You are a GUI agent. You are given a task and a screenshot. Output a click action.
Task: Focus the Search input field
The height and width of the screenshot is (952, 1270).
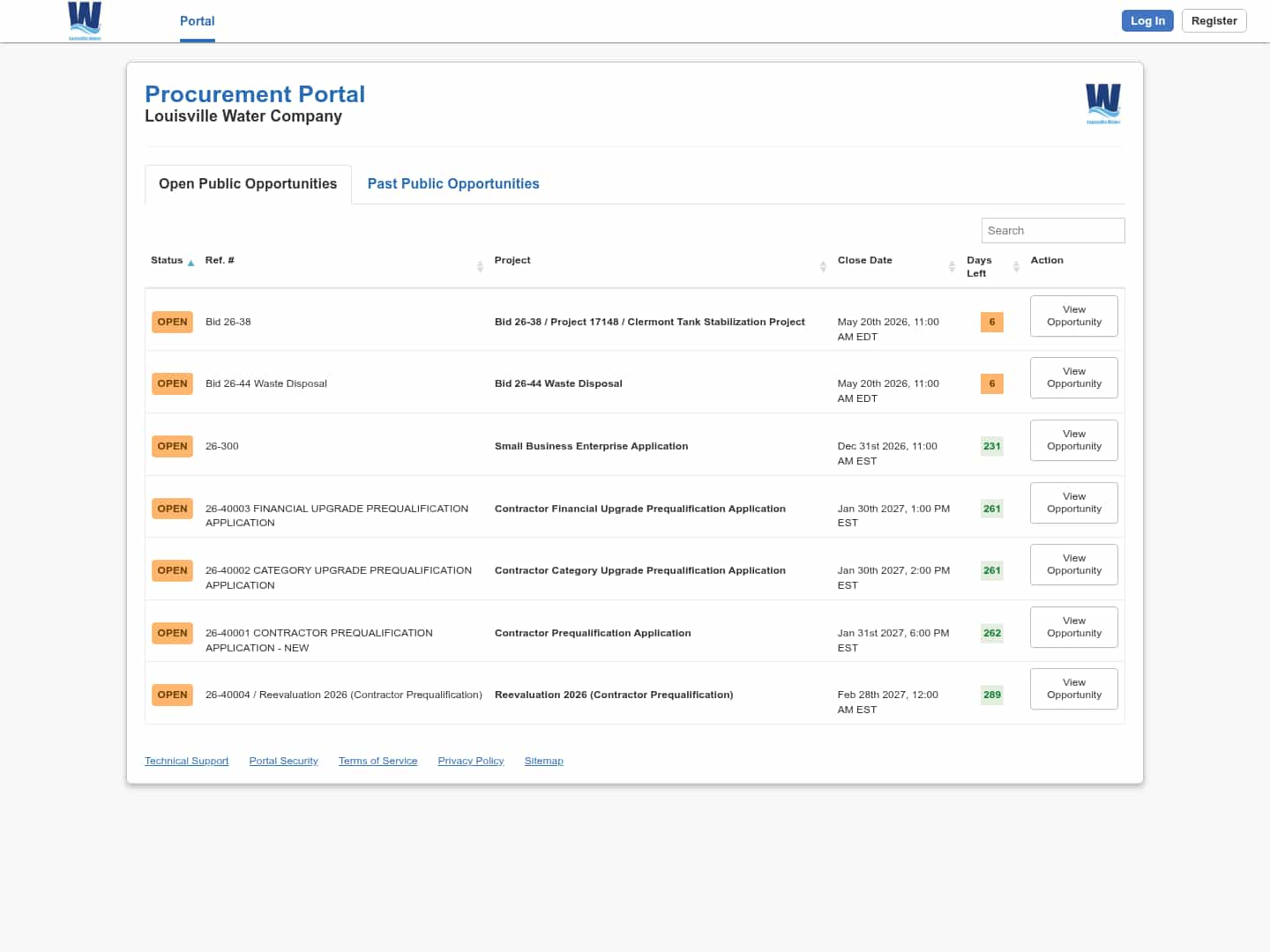click(x=1053, y=231)
